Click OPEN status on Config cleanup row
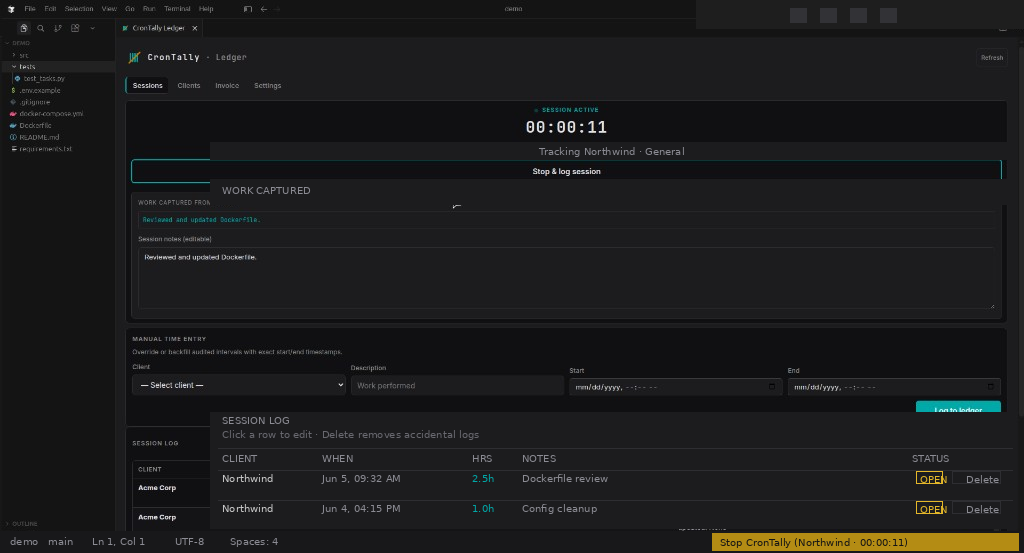 pos(929,509)
